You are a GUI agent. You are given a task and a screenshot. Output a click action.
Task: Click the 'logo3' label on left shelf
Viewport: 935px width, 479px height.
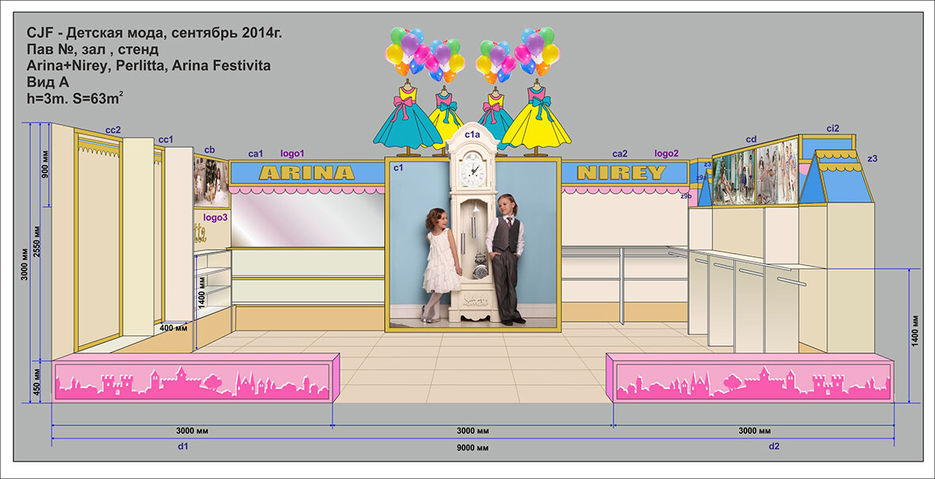[x=215, y=216]
